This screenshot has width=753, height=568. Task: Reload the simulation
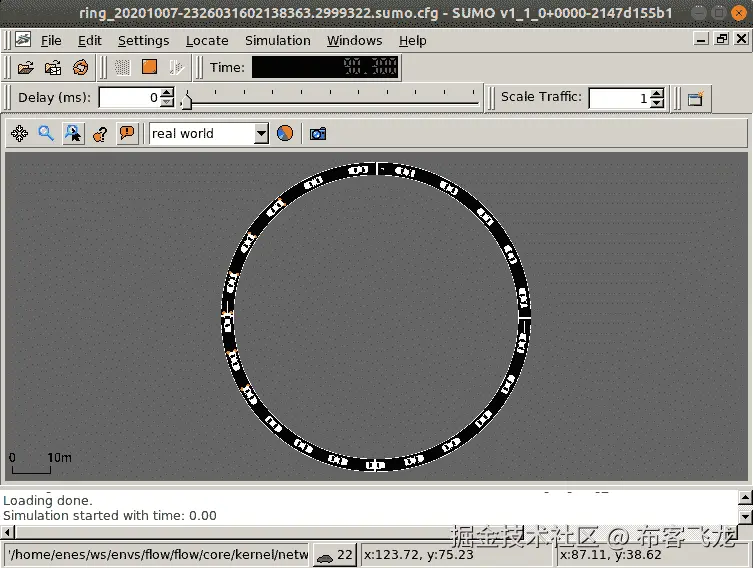(x=81, y=67)
